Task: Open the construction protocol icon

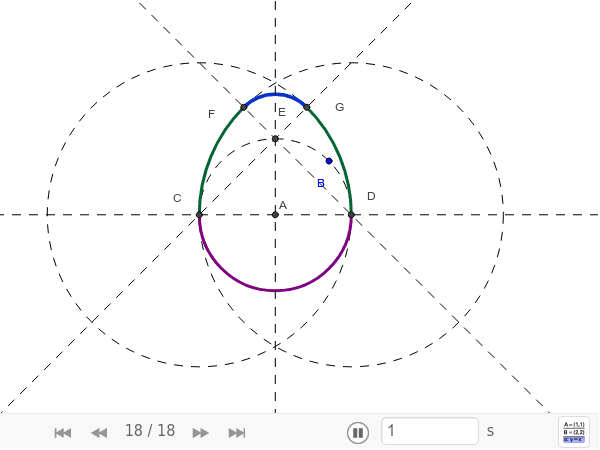Action: [574, 432]
